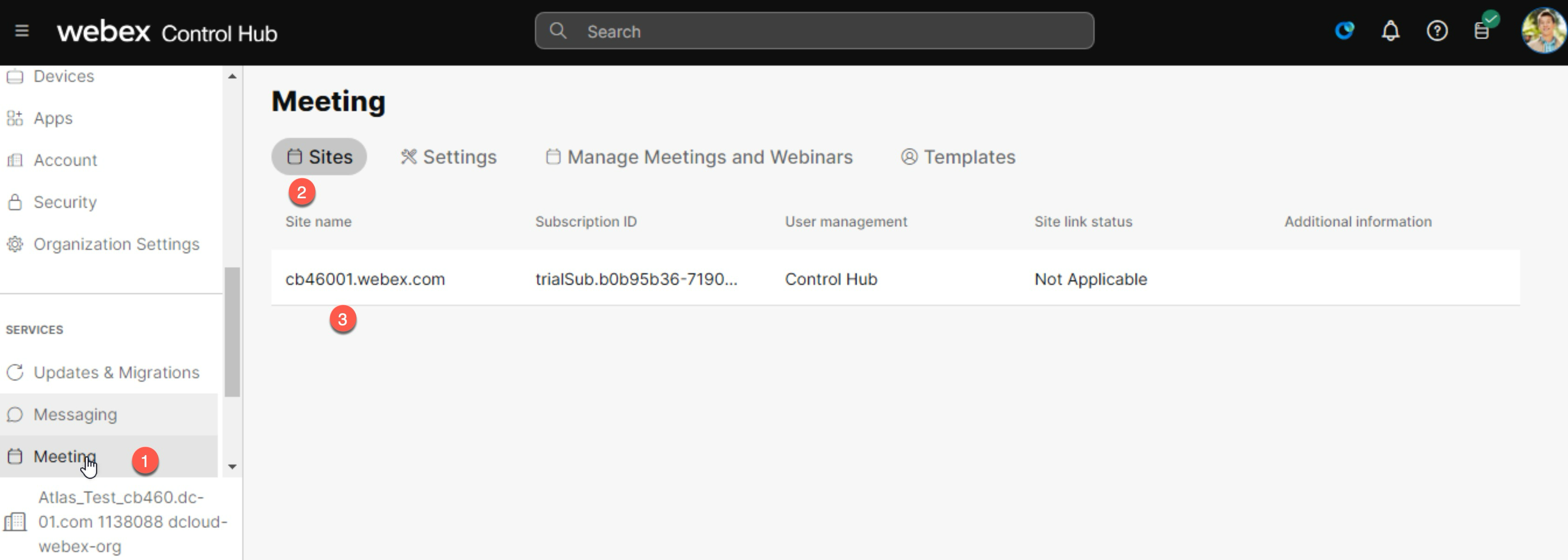Click the sidebar scrollbar thumb
1568x560 pixels.
(x=232, y=332)
